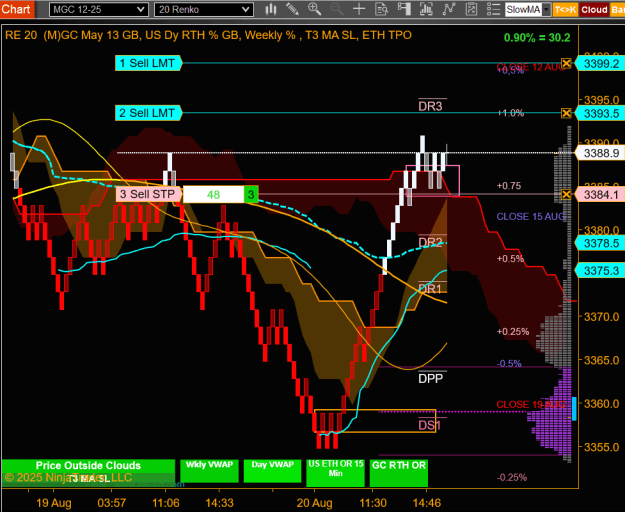Click the DR3 pivot label
This screenshot has width=625, height=512.
430,106
